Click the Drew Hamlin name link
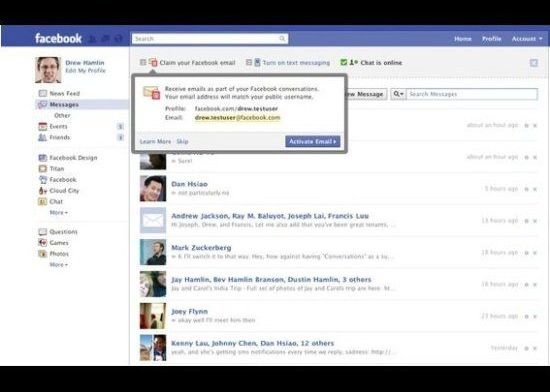The image size is (550, 392). (85, 63)
